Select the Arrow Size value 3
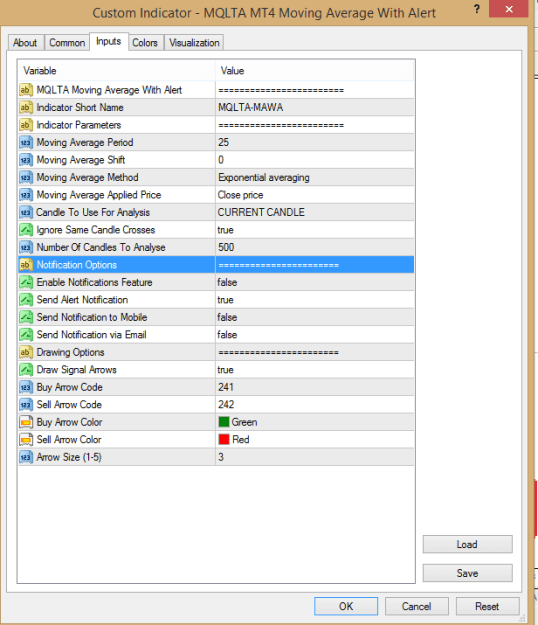 click(221, 457)
